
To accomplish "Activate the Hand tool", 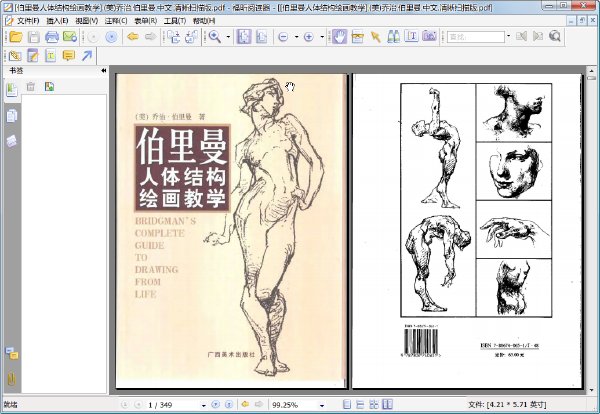I will (x=339, y=37).
